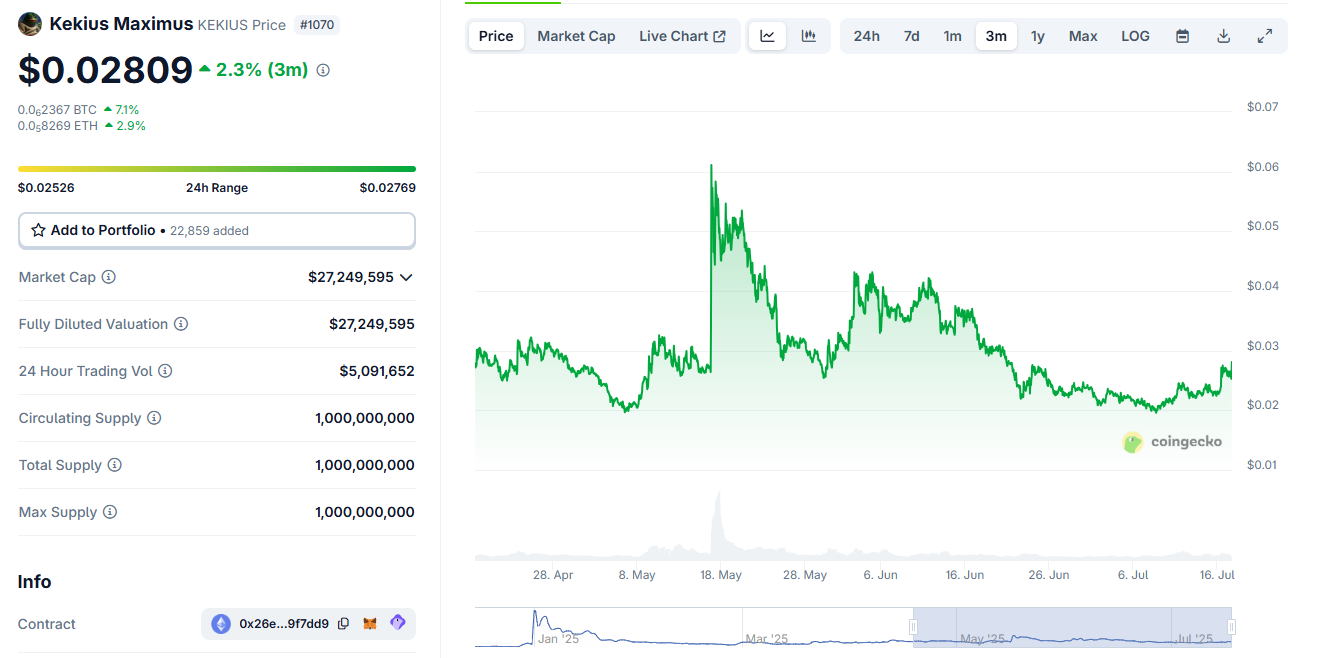Open the Live Chart link
This screenshot has height=658, width=1323.
pos(682,35)
